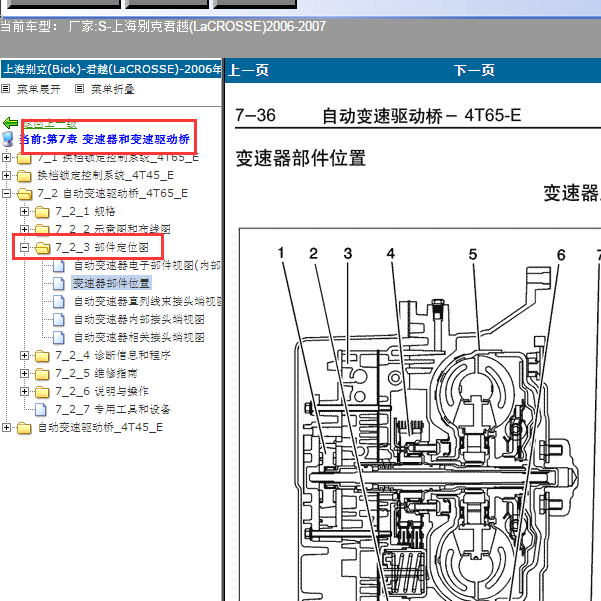Expand the 7_2_1 规格 node
This screenshot has height=601, width=601.
[x=24, y=211]
